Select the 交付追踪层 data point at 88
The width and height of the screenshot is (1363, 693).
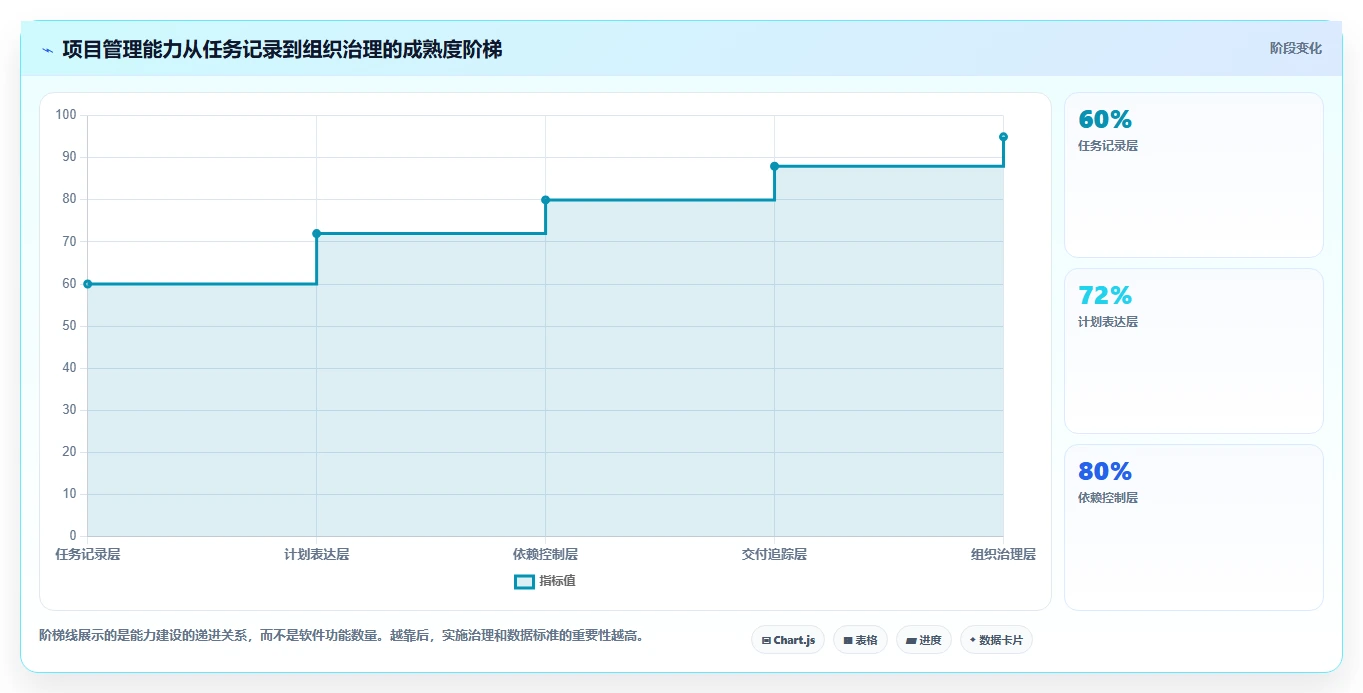point(775,166)
